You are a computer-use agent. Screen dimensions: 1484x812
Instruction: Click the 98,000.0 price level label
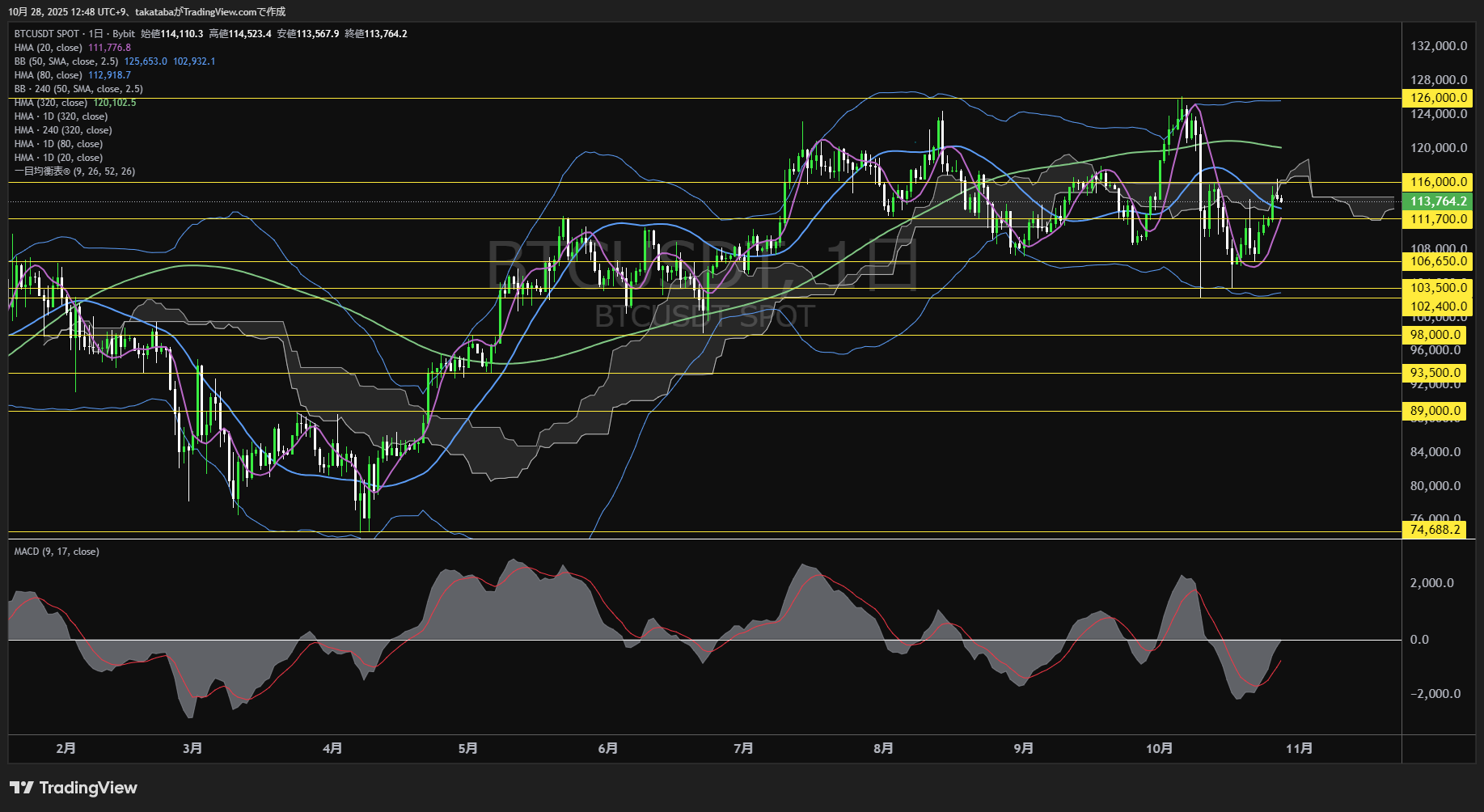1435,335
